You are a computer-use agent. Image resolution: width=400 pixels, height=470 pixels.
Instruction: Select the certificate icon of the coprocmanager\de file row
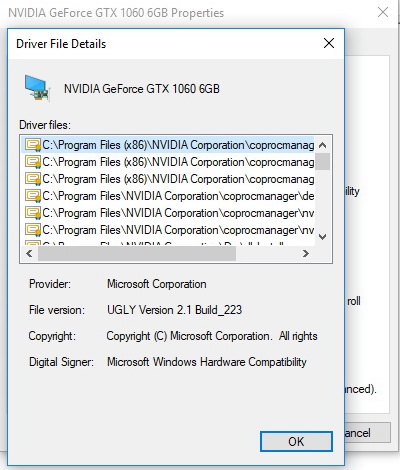point(33,196)
